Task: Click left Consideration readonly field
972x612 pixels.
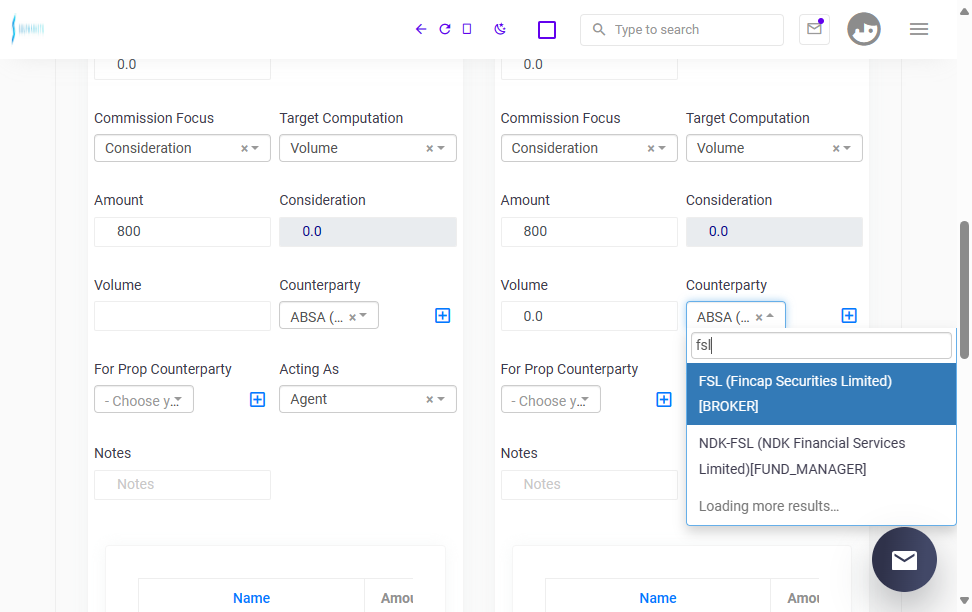Action: 368,231
